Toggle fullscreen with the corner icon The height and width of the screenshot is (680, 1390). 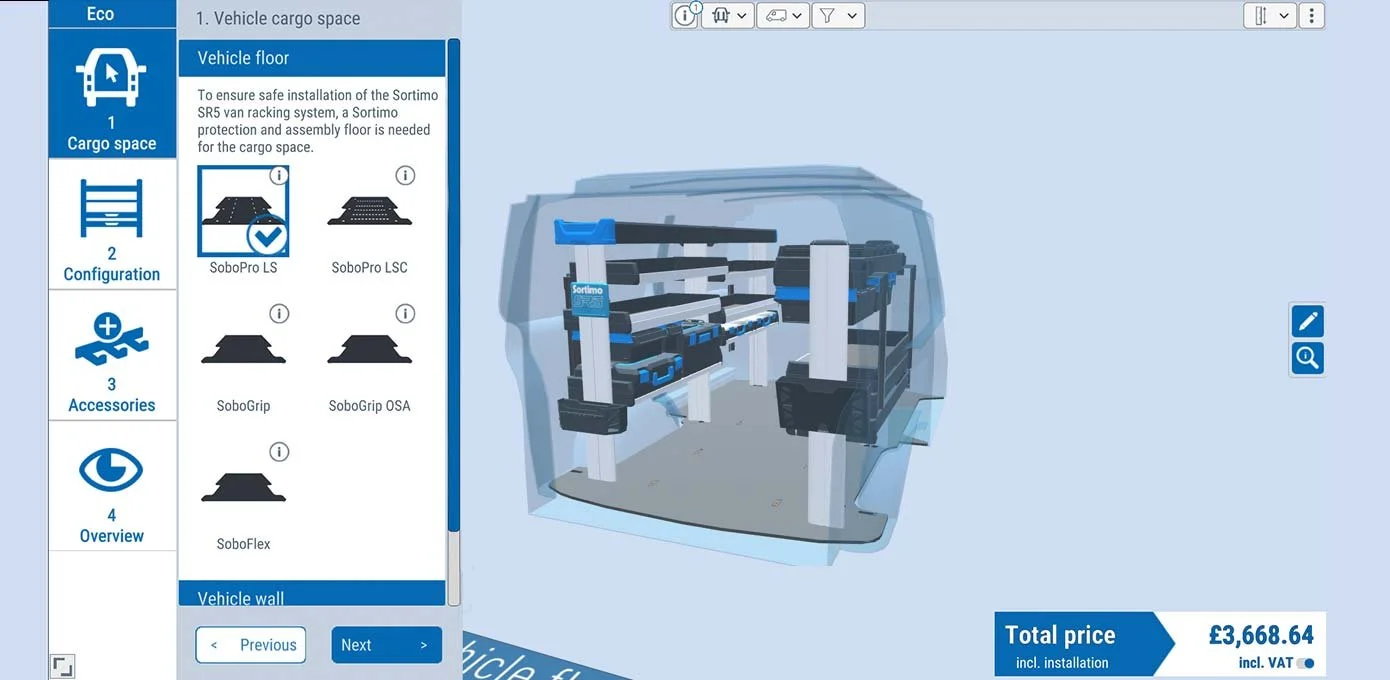[62, 666]
